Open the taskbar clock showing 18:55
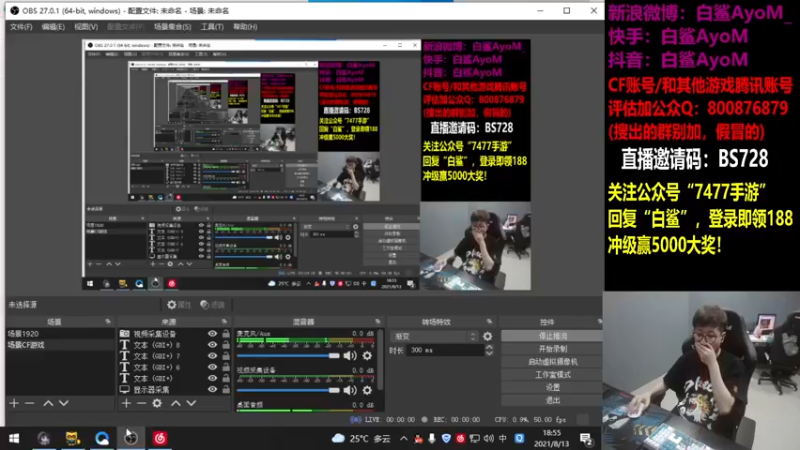Image resolution: width=800 pixels, height=450 pixels. click(552, 438)
